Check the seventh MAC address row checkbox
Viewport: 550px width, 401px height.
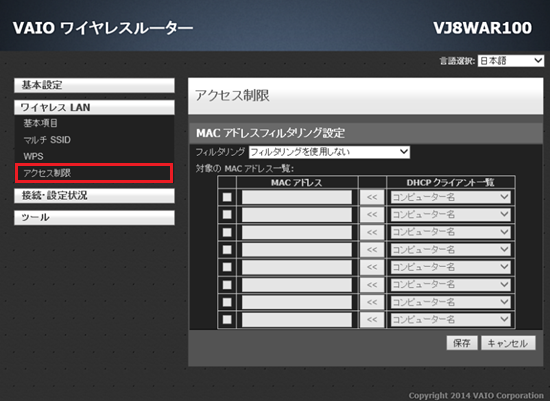coord(227,302)
